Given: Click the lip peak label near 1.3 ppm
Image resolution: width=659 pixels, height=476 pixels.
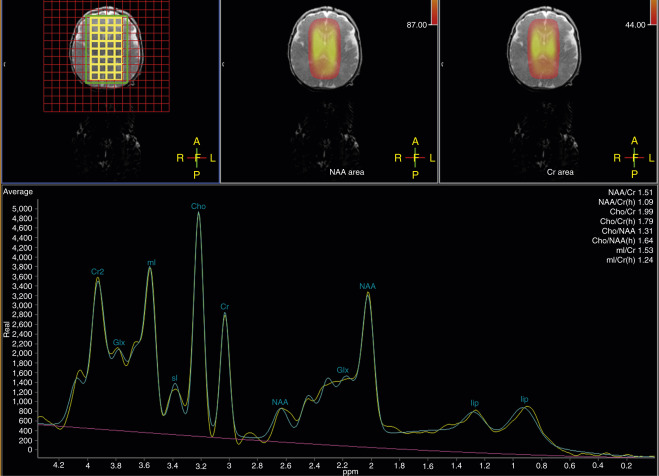Looking at the screenshot, I should pos(476,403).
